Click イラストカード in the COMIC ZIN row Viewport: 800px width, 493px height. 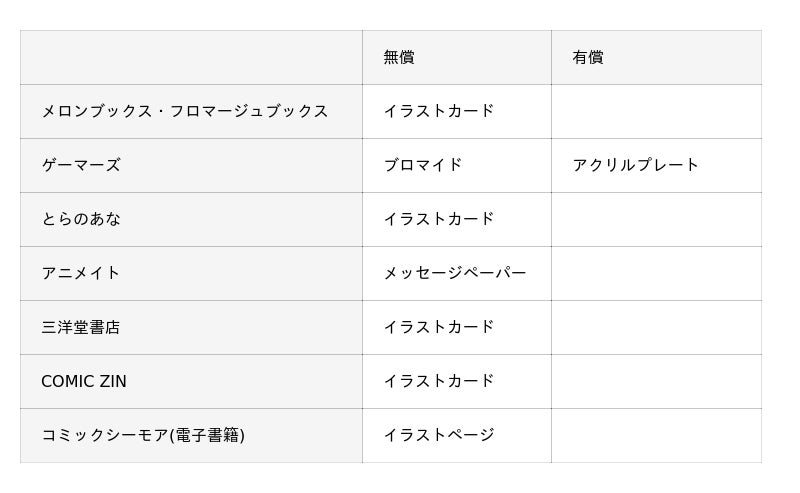(x=439, y=381)
